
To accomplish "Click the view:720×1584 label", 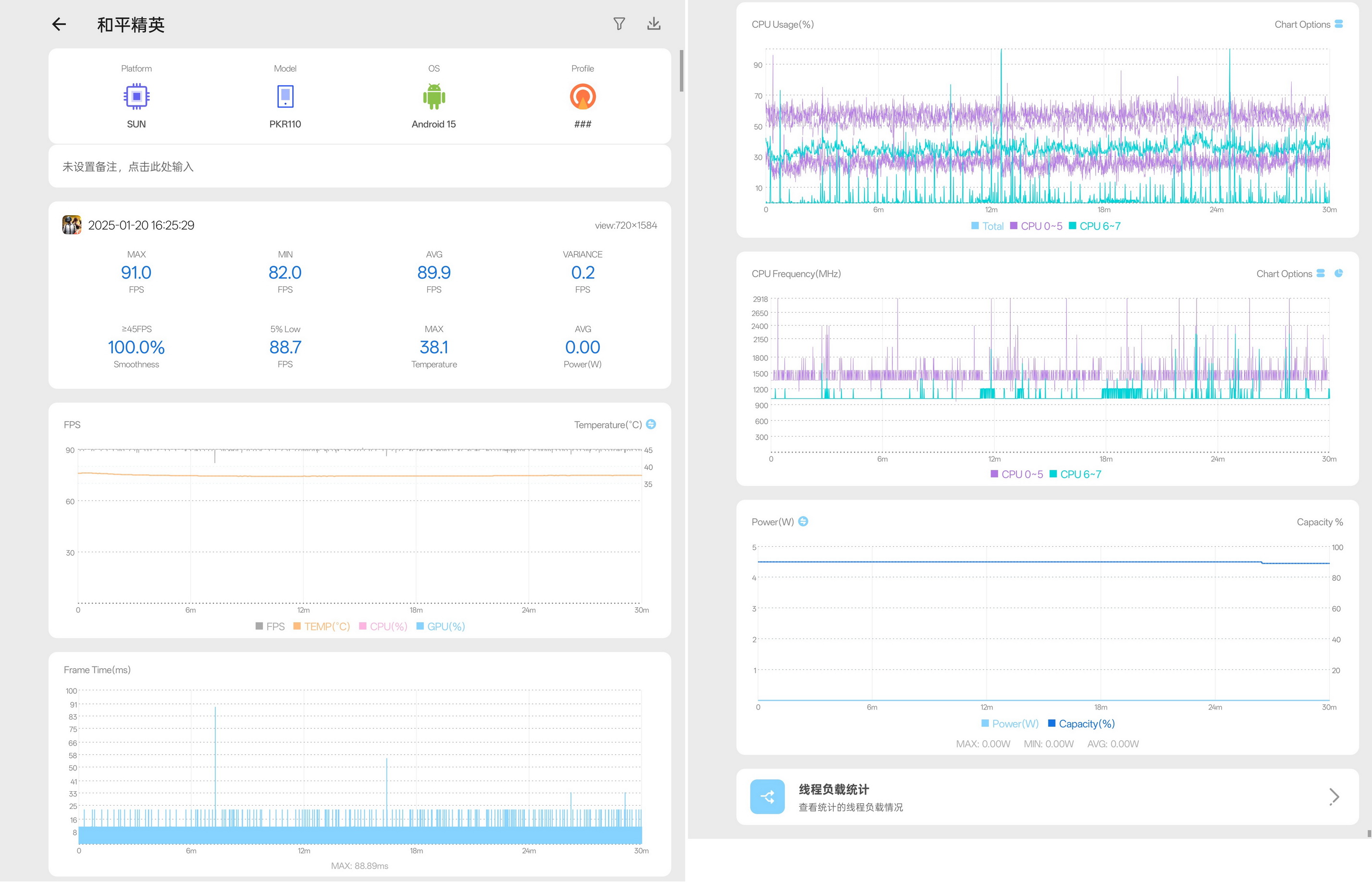I will click(x=626, y=226).
